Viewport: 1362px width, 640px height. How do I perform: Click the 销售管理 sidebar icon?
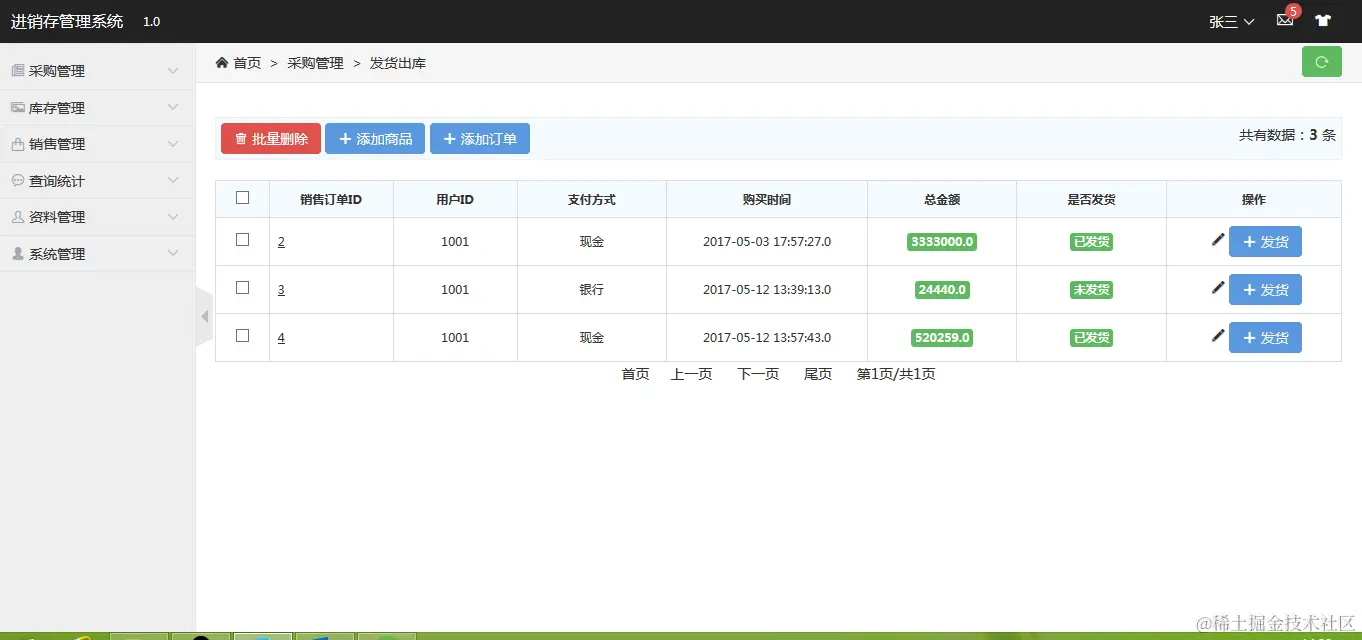(18, 144)
